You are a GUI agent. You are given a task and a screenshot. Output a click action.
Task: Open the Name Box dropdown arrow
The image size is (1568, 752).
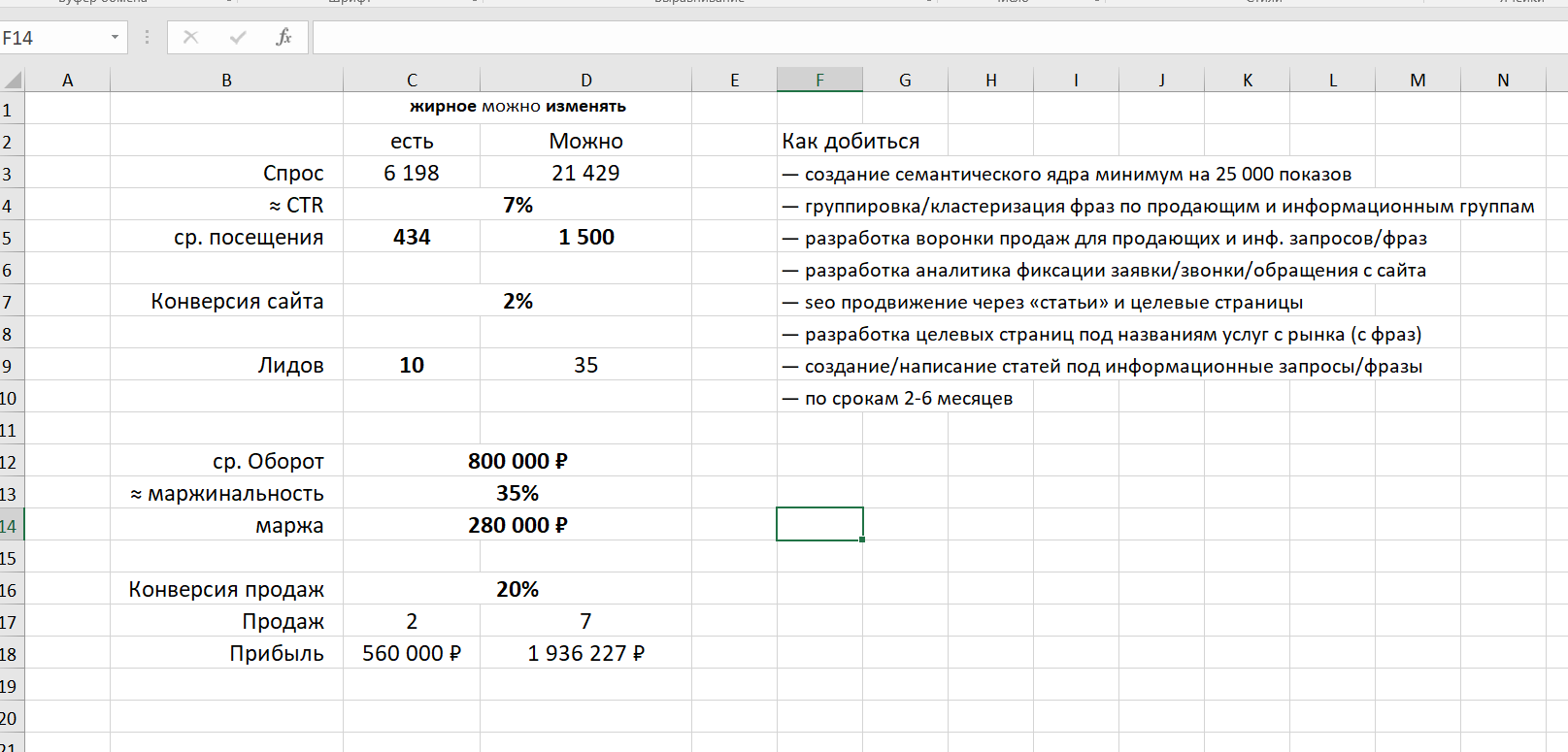click(115, 37)
